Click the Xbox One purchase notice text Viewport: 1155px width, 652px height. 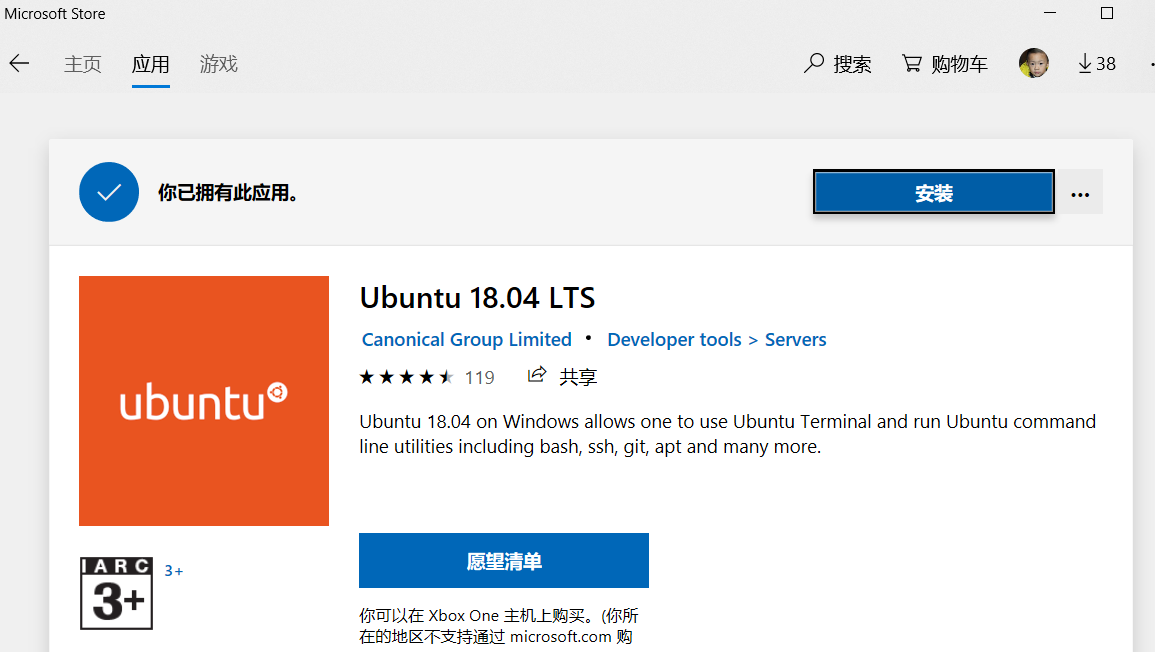[x=499, y=626]
